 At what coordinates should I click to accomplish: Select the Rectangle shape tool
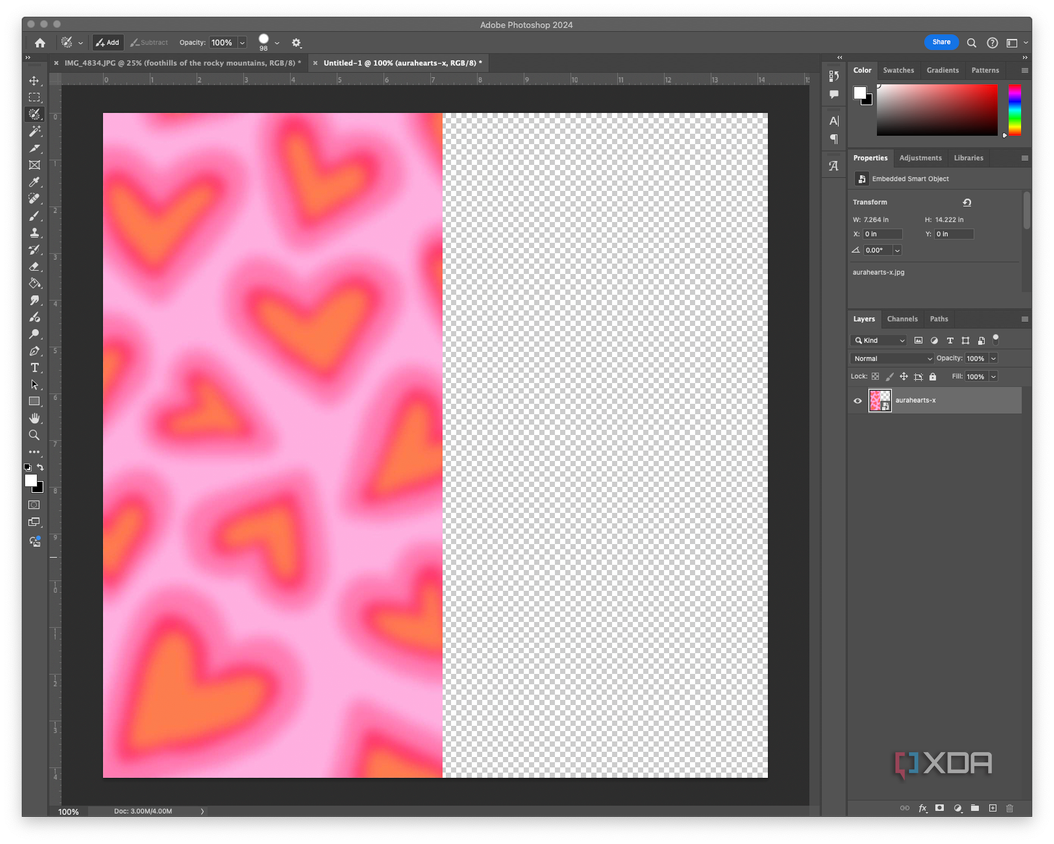click(x=34, y=402)
